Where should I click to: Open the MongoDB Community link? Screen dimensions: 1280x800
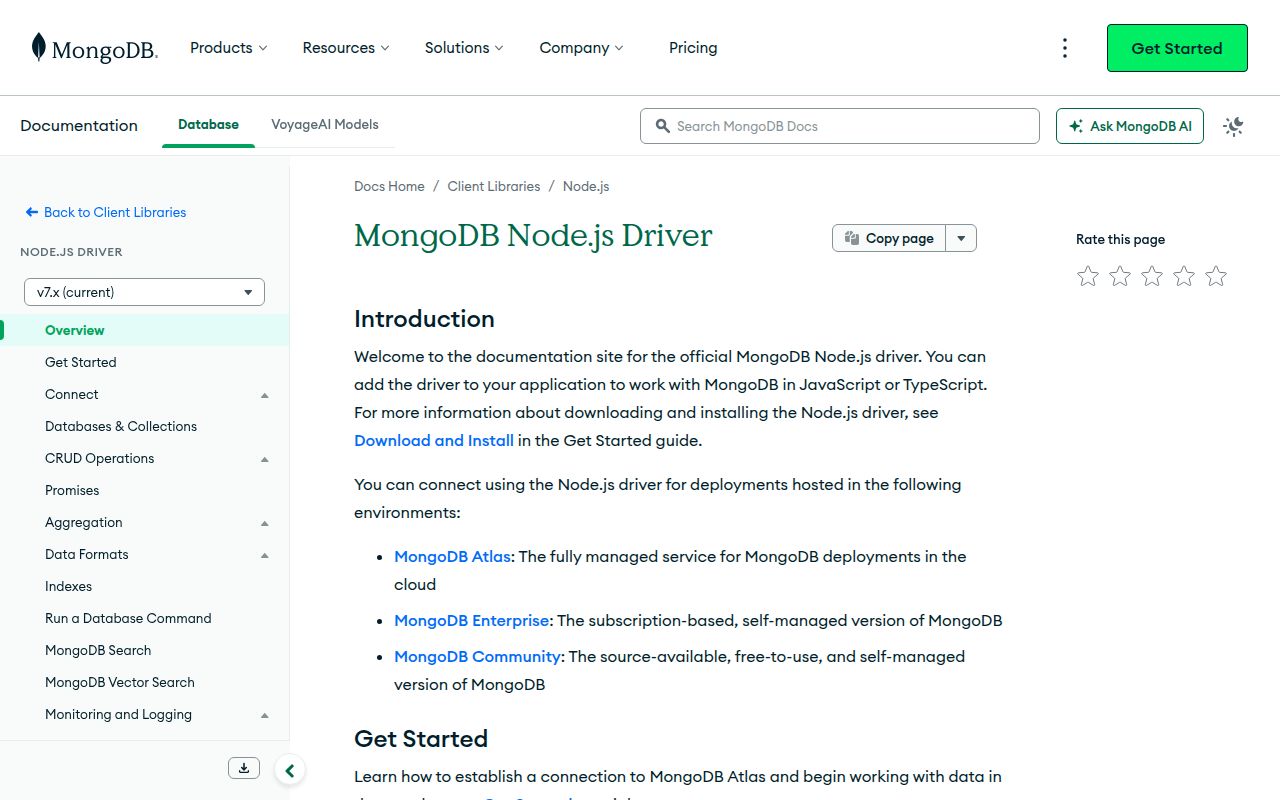[477, 656]
